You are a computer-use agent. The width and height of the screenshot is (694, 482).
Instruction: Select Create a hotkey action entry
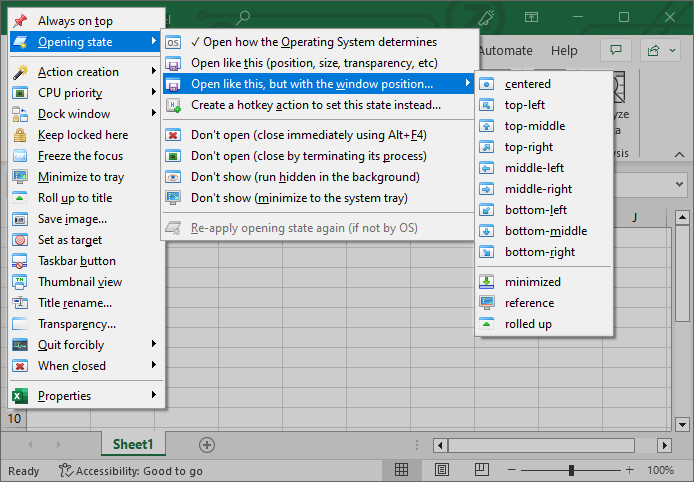[317, 105]
